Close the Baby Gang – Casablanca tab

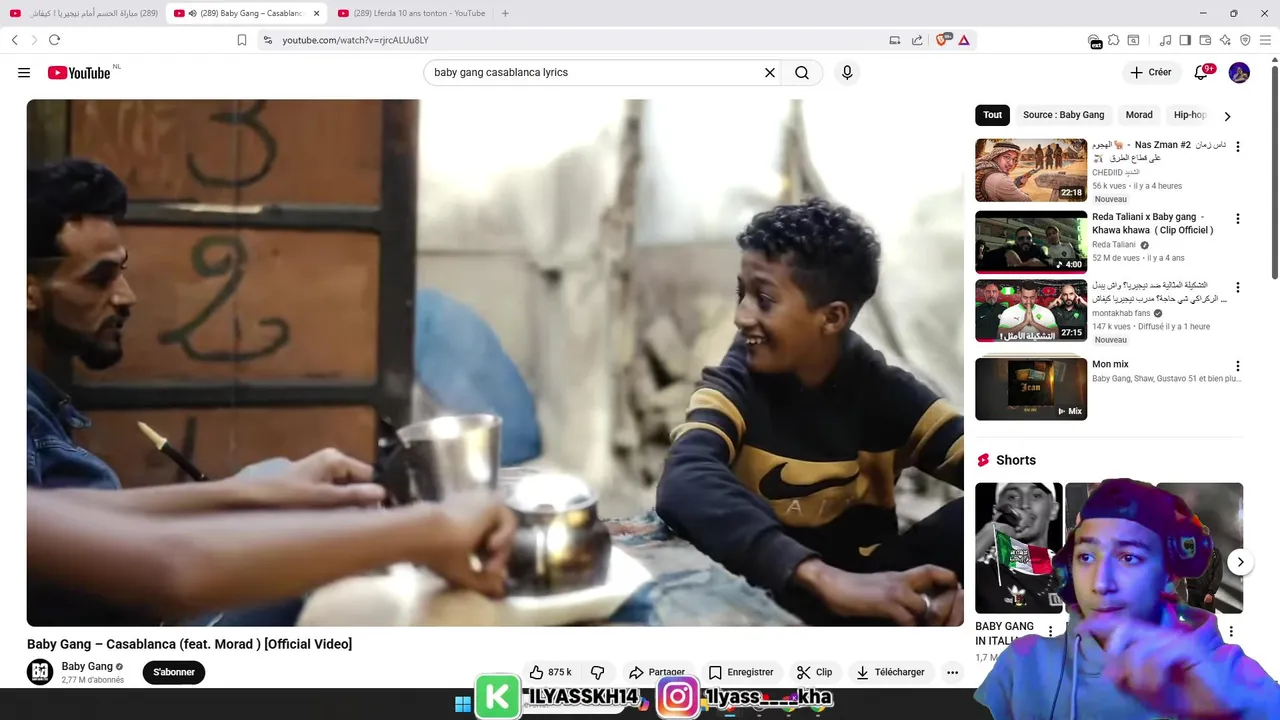click(x=317, y=13)
